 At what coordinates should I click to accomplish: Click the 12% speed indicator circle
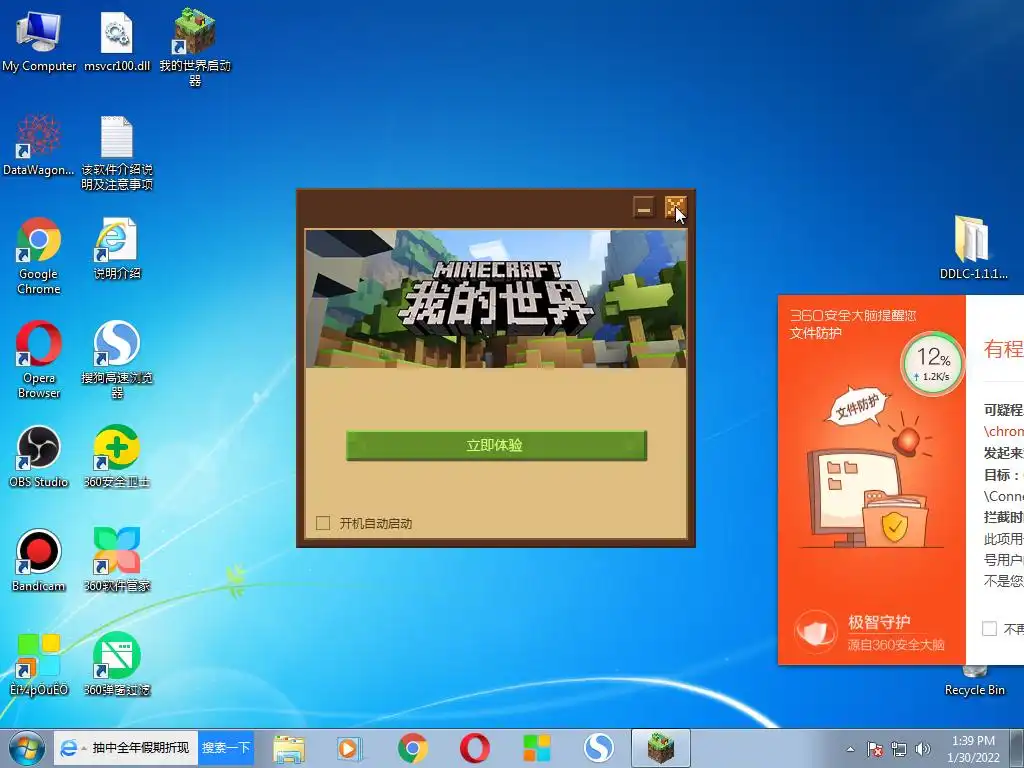coord(933,364)
